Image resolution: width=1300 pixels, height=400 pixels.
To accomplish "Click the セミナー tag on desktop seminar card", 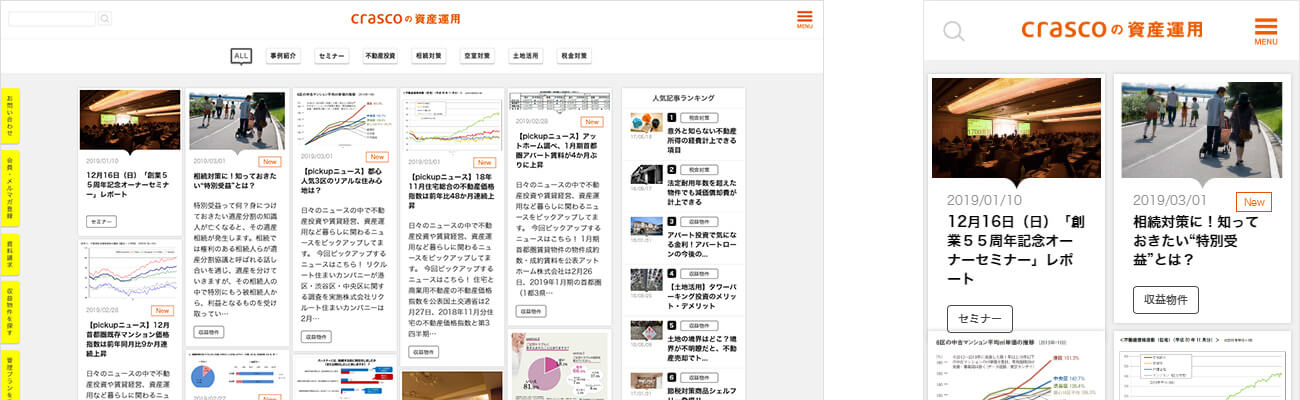I will click(102, 222).
